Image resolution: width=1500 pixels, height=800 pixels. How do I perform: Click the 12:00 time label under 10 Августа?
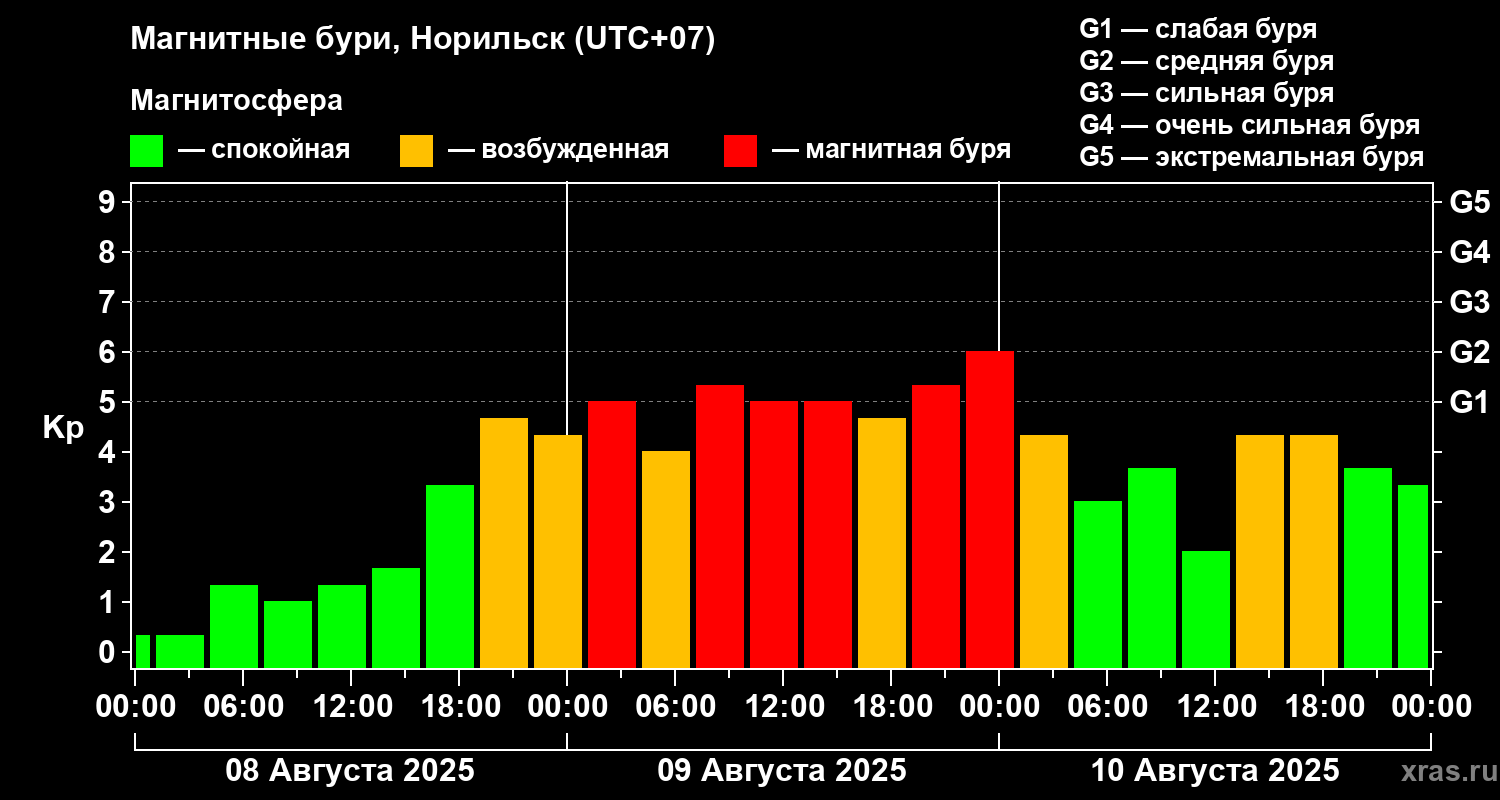point(1215,706)
